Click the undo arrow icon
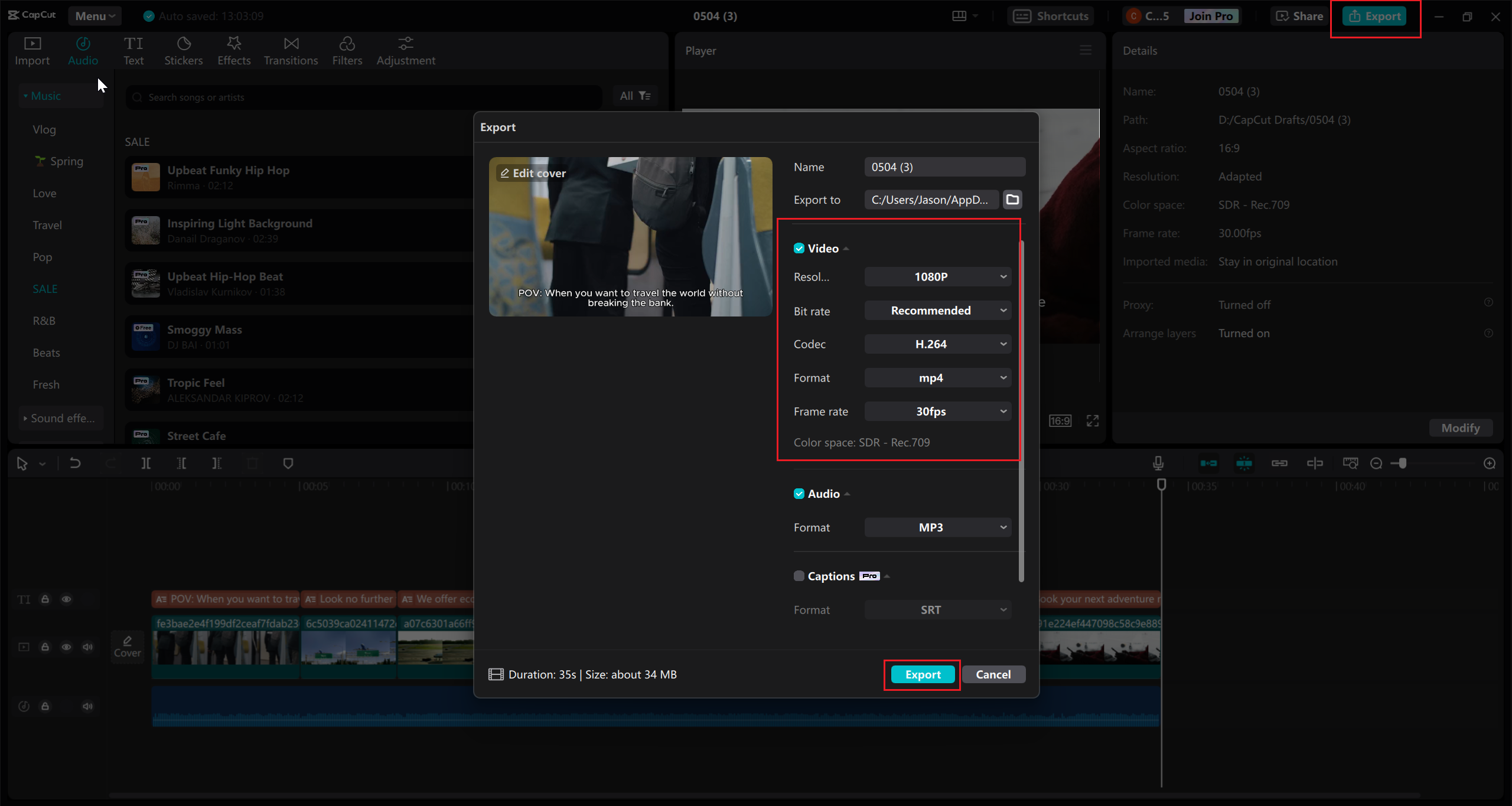This screenshot has height=806, width=1512. coord(75,464)
